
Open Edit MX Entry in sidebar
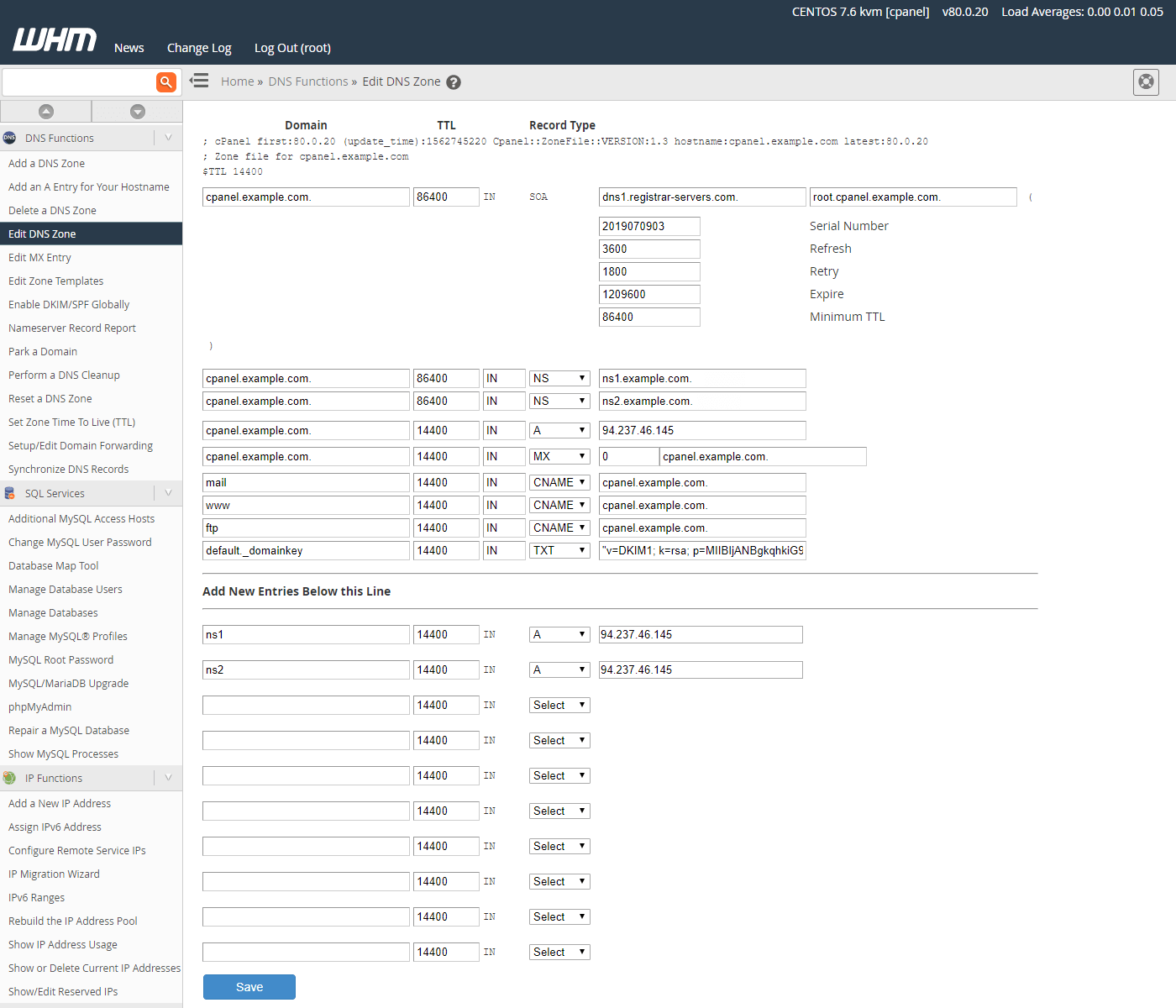click(39, 258)
